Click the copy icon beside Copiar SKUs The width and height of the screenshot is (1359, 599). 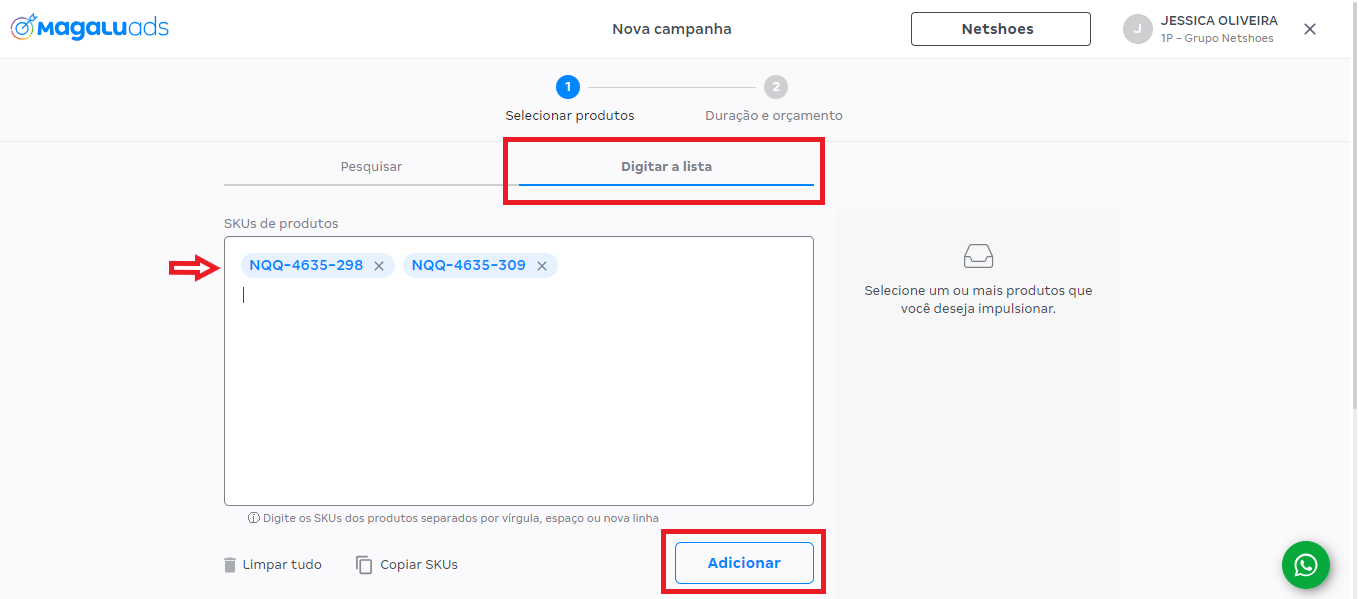tap(364, 565)
